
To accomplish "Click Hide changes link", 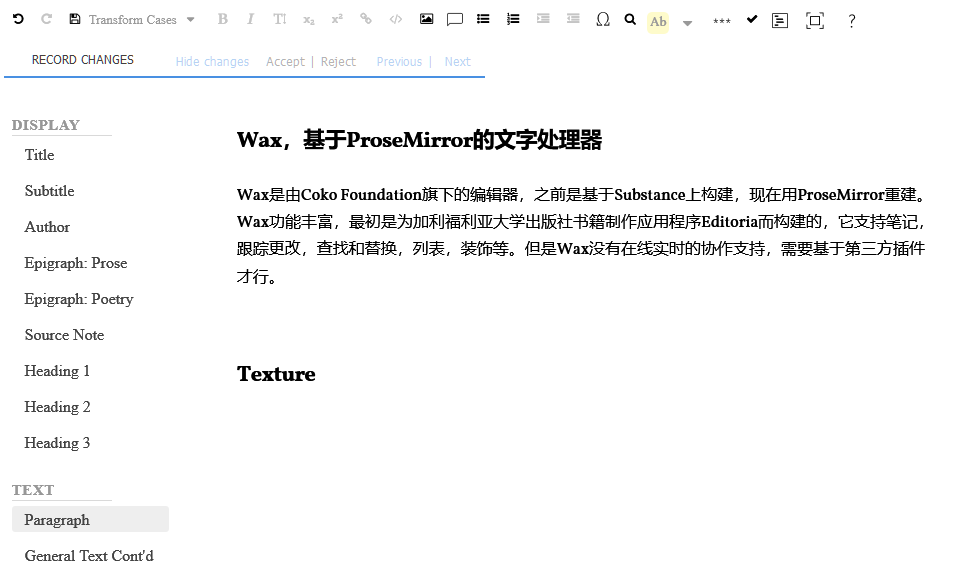I will click(213, 61).
